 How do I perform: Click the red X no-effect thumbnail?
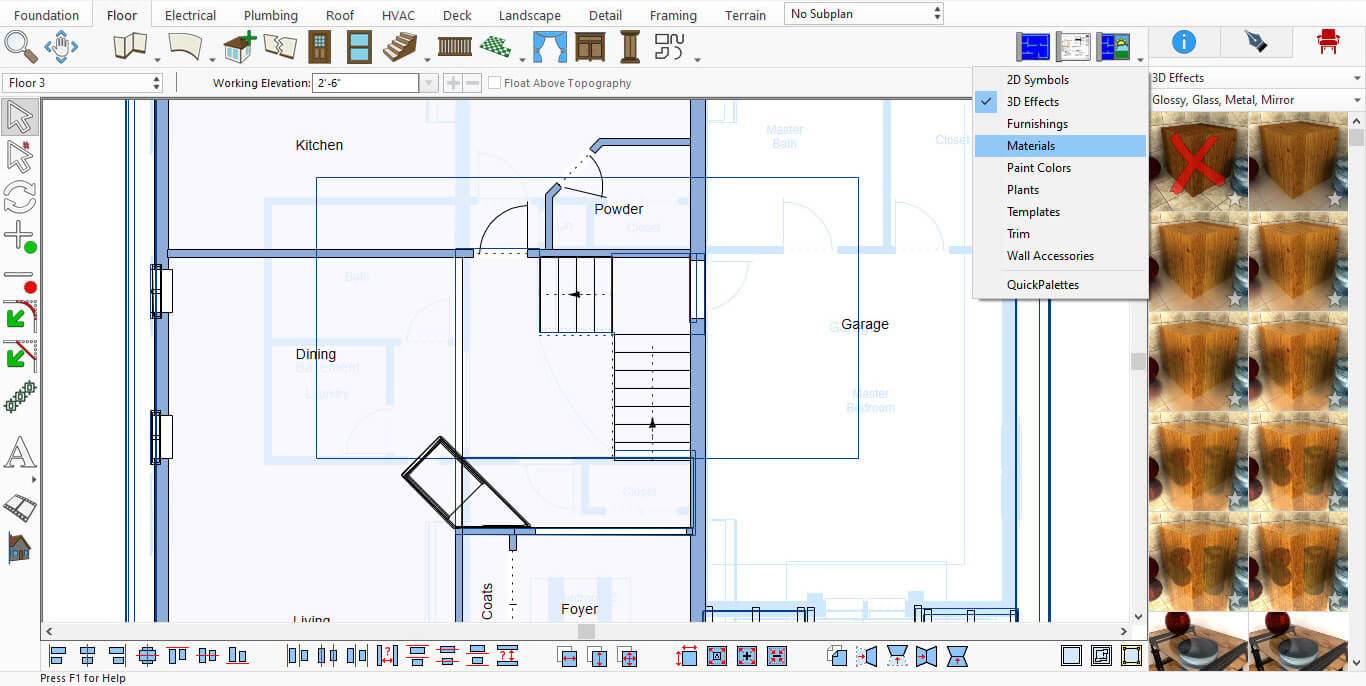tap(1197, 160)
